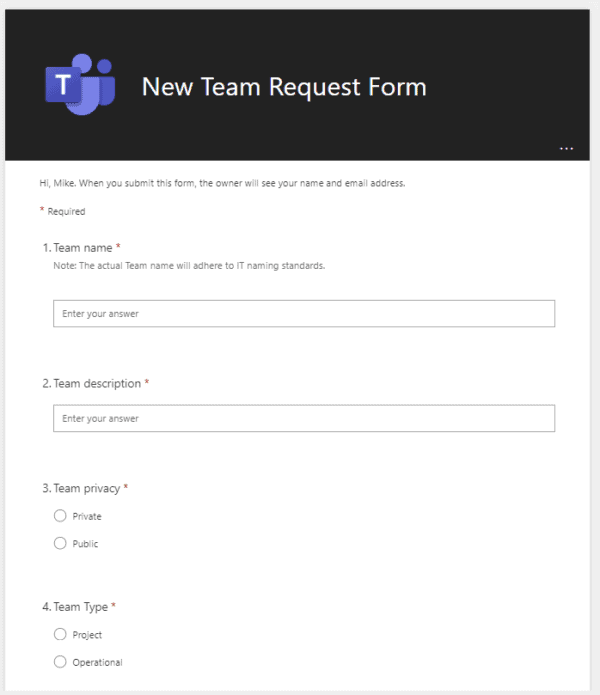600x695 pixels.
Task: Select Project as the Team Type
Action: pos(60,634)
